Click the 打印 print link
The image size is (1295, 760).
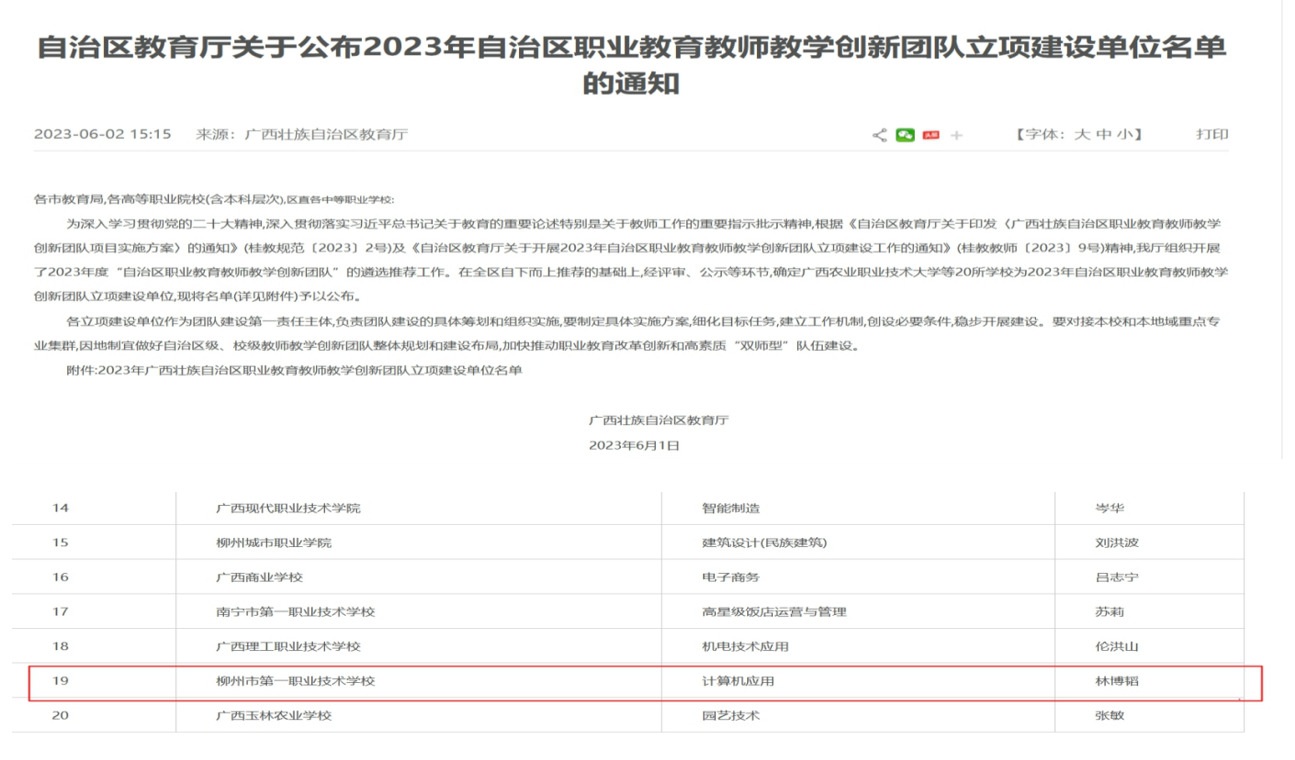pyautogui.click(x=1212, y=134)
